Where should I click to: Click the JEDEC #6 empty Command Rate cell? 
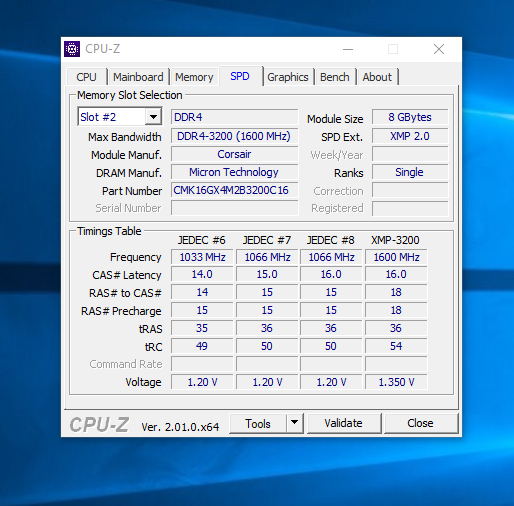pos(202,364)
